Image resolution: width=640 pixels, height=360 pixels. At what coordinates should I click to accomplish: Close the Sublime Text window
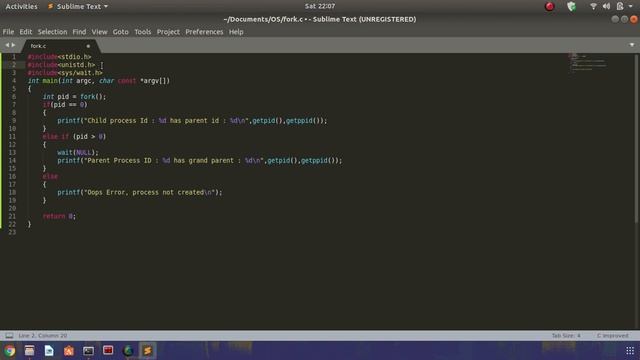tap(634, 19)
